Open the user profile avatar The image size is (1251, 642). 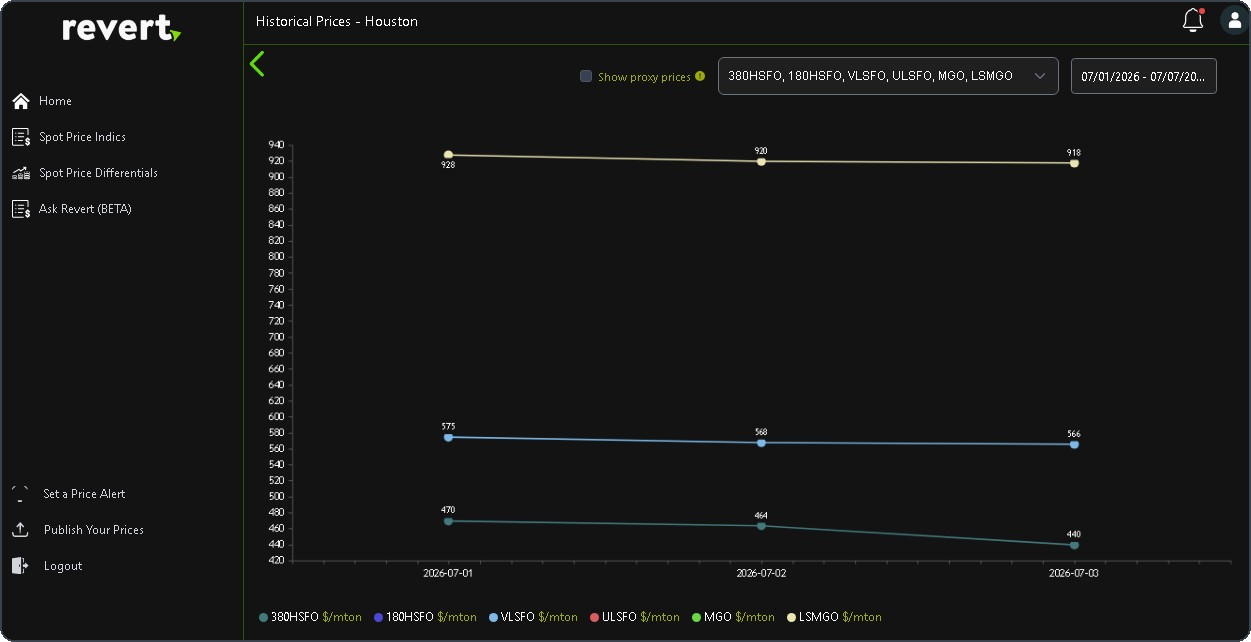(1233, 20)
